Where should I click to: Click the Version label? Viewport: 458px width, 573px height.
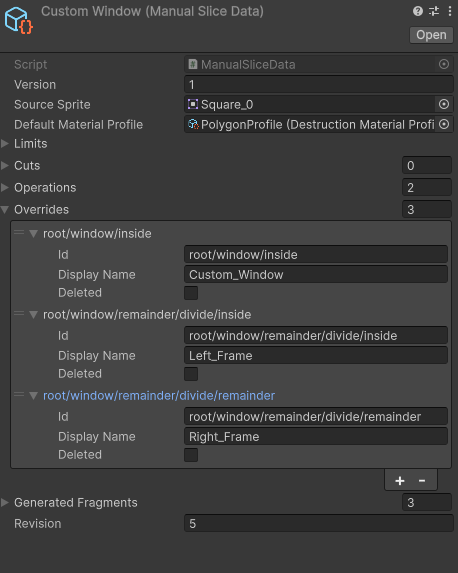click(35, 85)
